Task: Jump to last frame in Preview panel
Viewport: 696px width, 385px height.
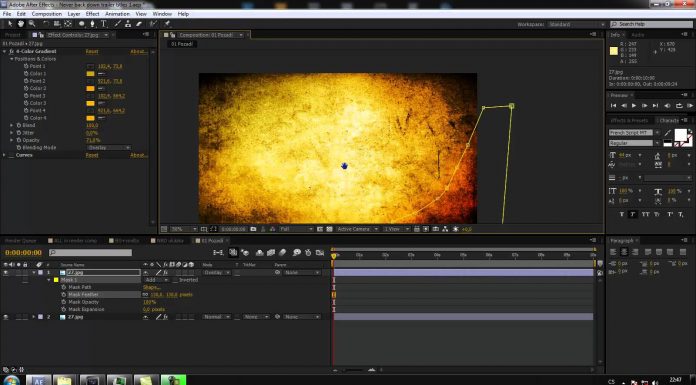Action: point(655,106)
